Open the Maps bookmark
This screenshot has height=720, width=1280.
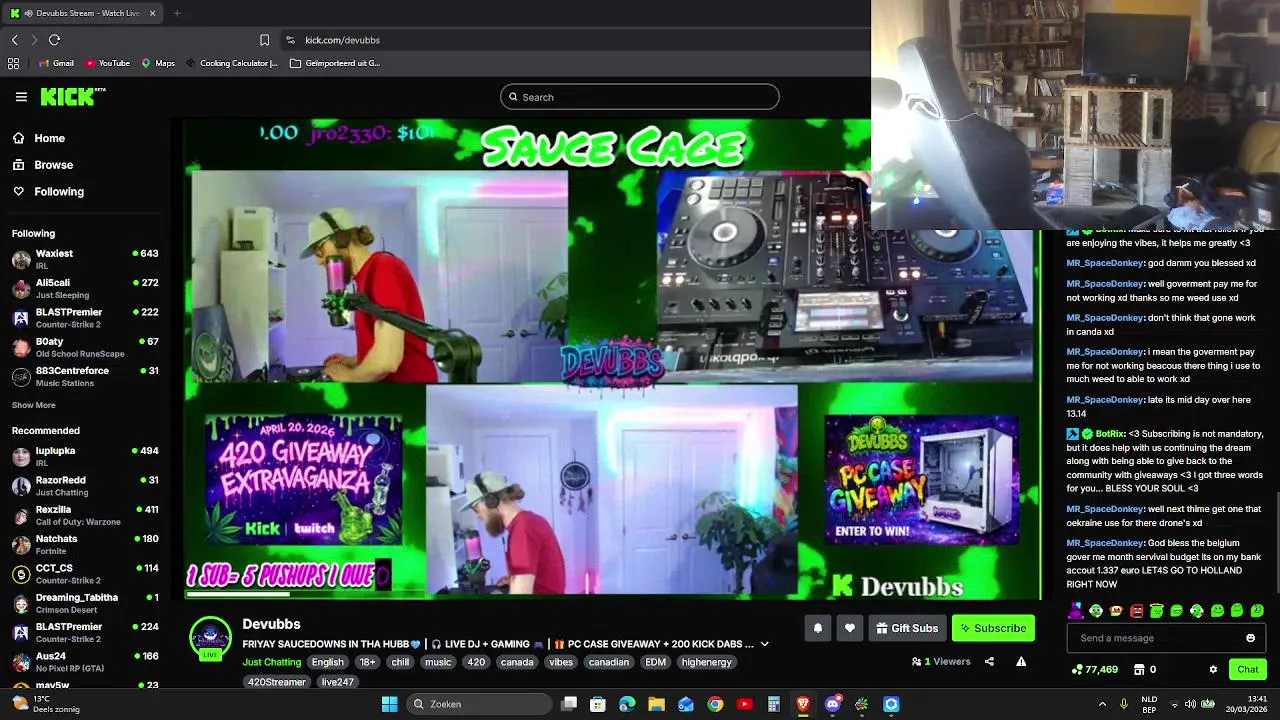point(158,63)
